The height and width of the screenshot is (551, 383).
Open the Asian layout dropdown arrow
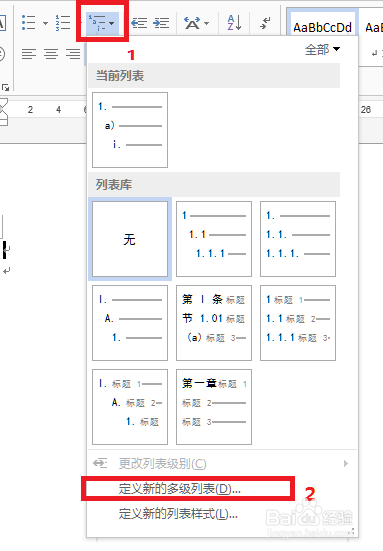pyautogui.click(x=207, y=24)
